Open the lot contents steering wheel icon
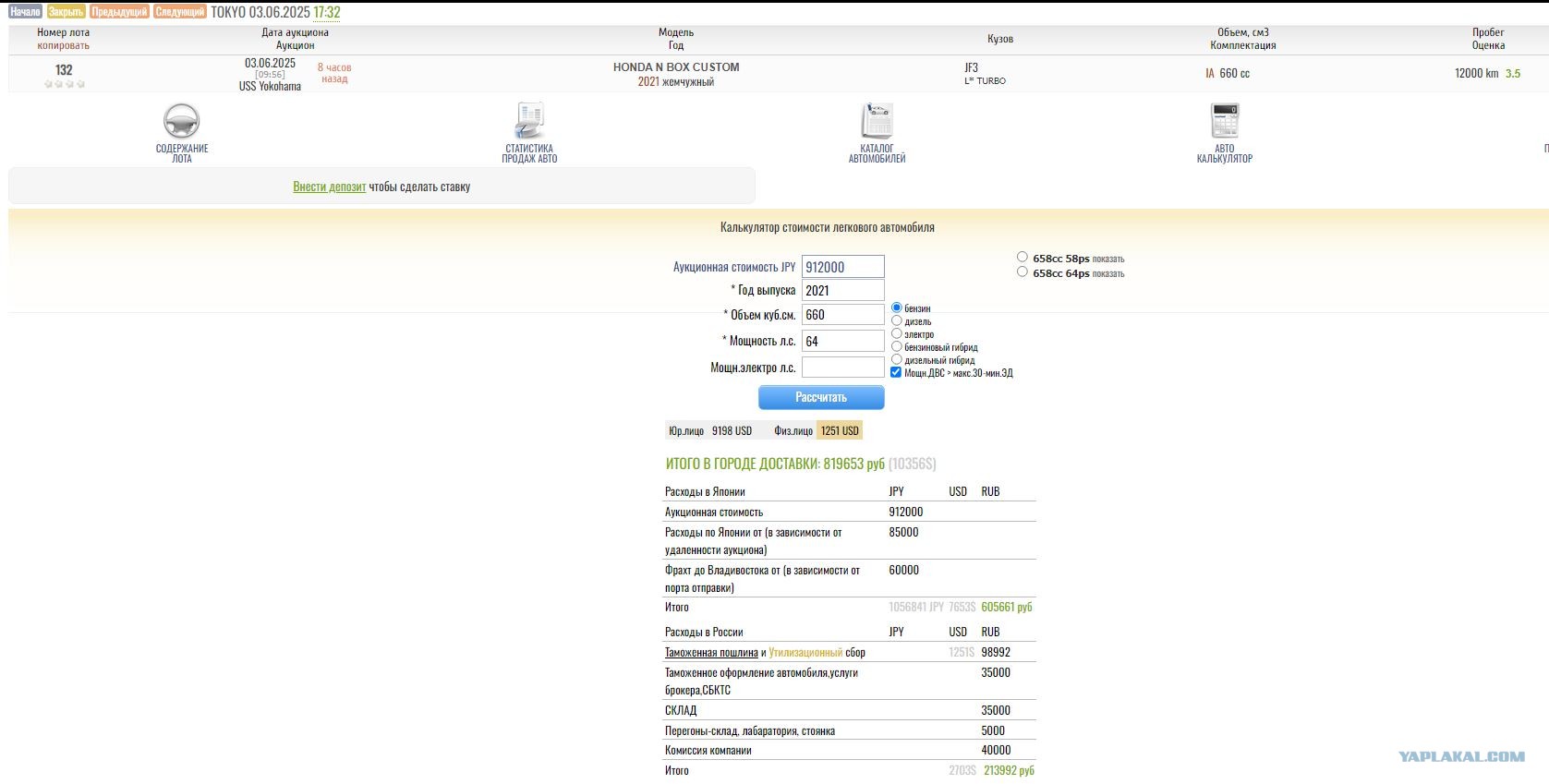Viewport: 1549px width, 784px height. coord(182,121)
